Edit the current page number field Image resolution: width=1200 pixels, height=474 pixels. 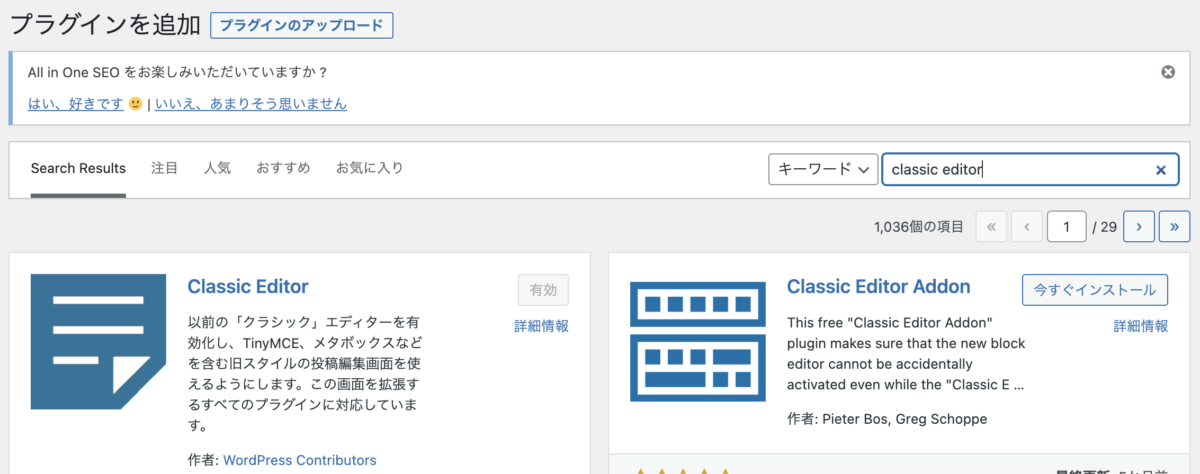pos(1067,227)
